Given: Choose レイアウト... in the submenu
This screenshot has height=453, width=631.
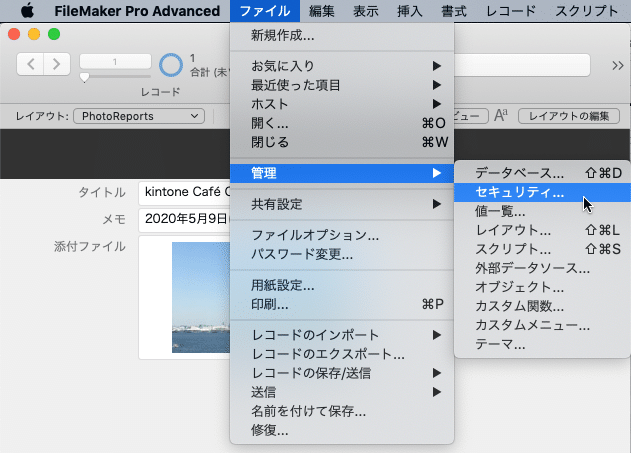Looking at the screenshot, I should click(x=542, y=230).
